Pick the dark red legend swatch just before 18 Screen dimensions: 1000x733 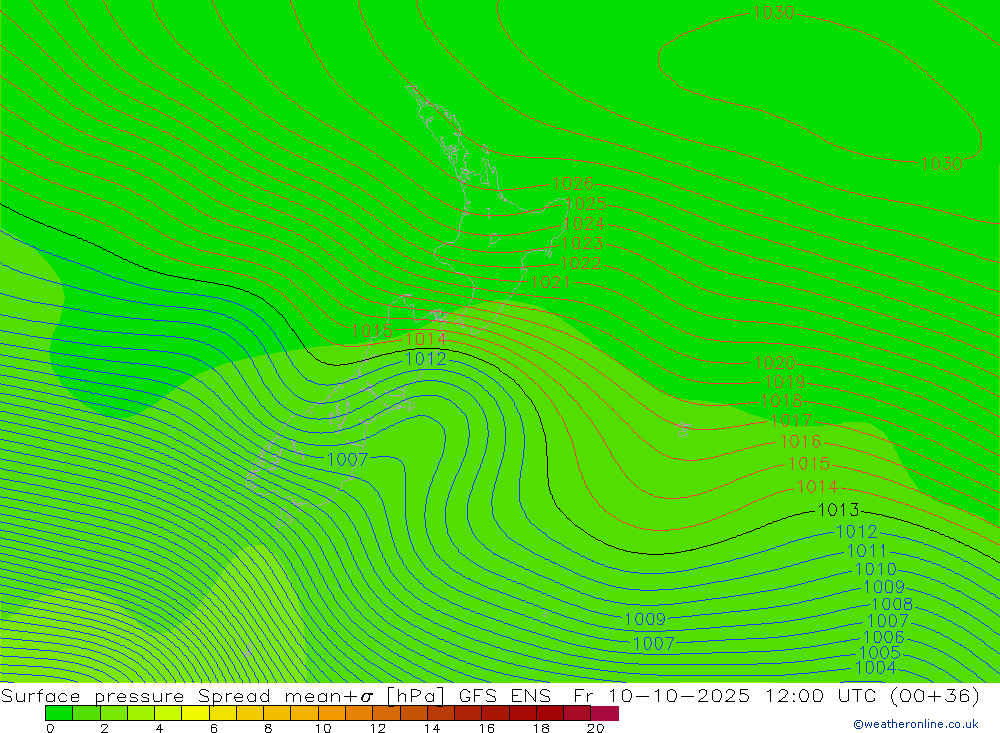pyautogui.click(x=523, y=713)
